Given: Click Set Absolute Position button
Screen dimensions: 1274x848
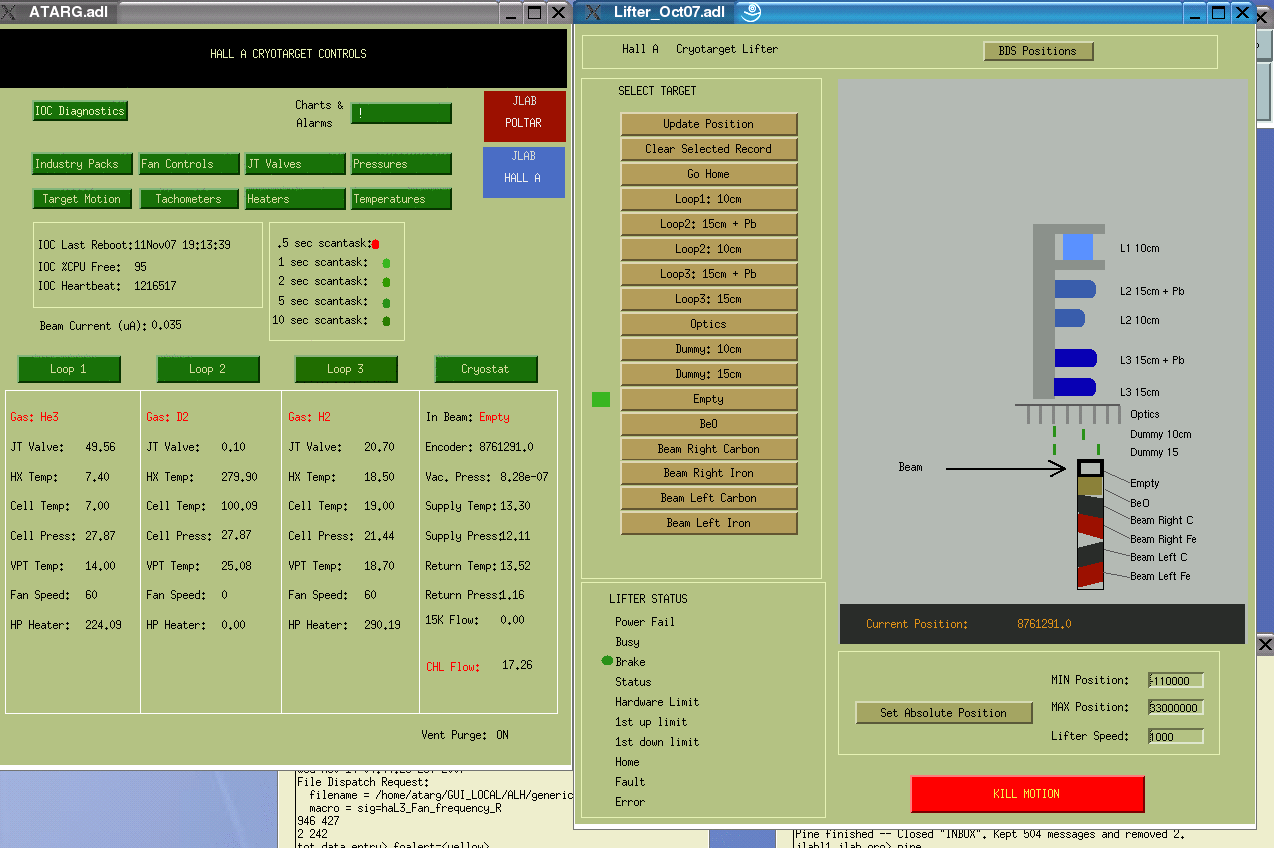Looking at the screenshot, I should (944, 713).
